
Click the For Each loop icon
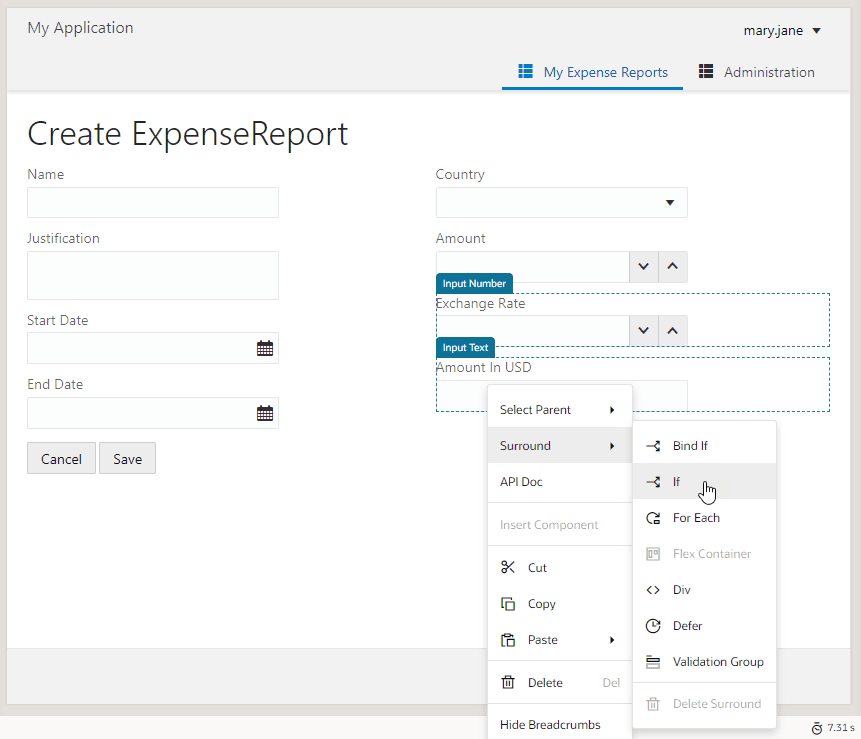pos(653,518)
